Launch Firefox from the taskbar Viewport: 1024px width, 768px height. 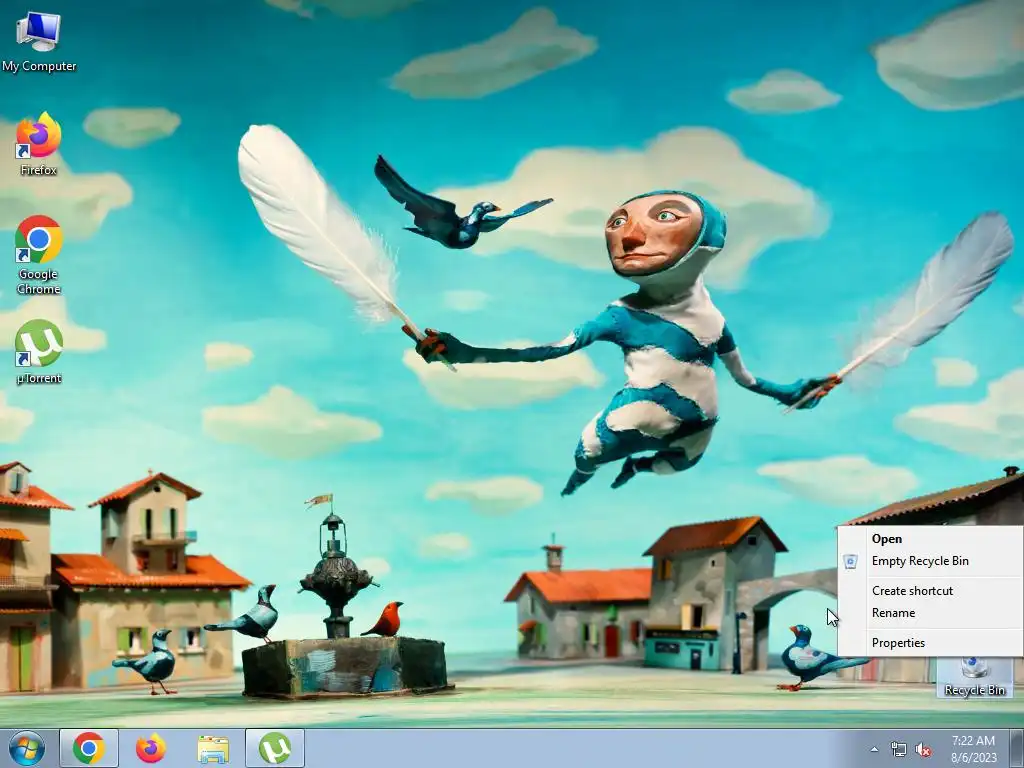pos(151,748)
